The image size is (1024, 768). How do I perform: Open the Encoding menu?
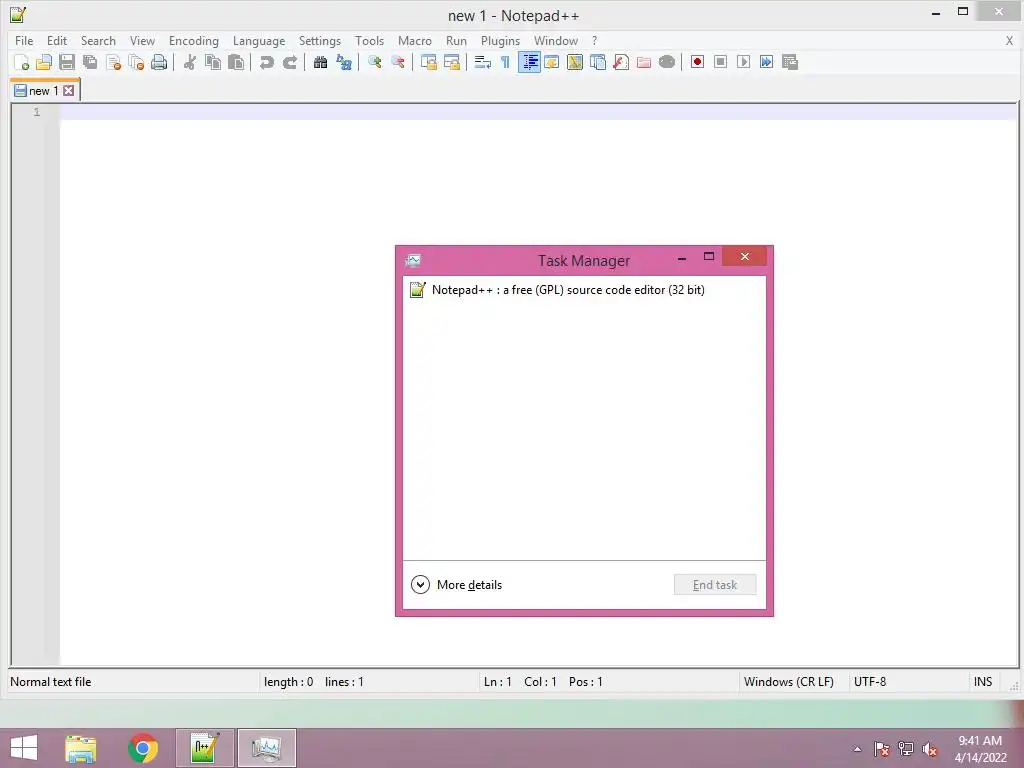coord(193,40)
